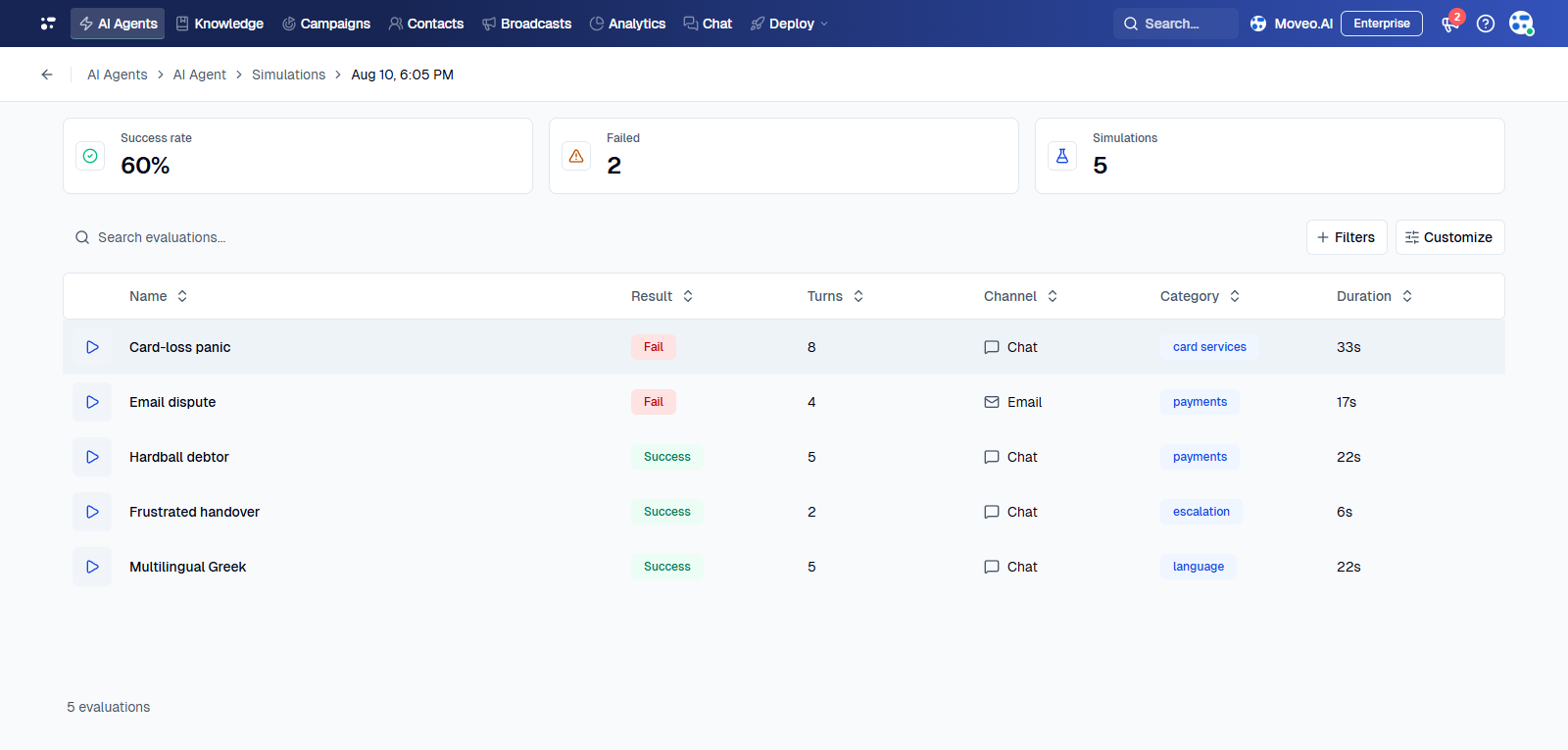Open the Customize columns button
The height and width of the screenshot is (750, 1568).
pyautogui.click(x=1449, y=237)
